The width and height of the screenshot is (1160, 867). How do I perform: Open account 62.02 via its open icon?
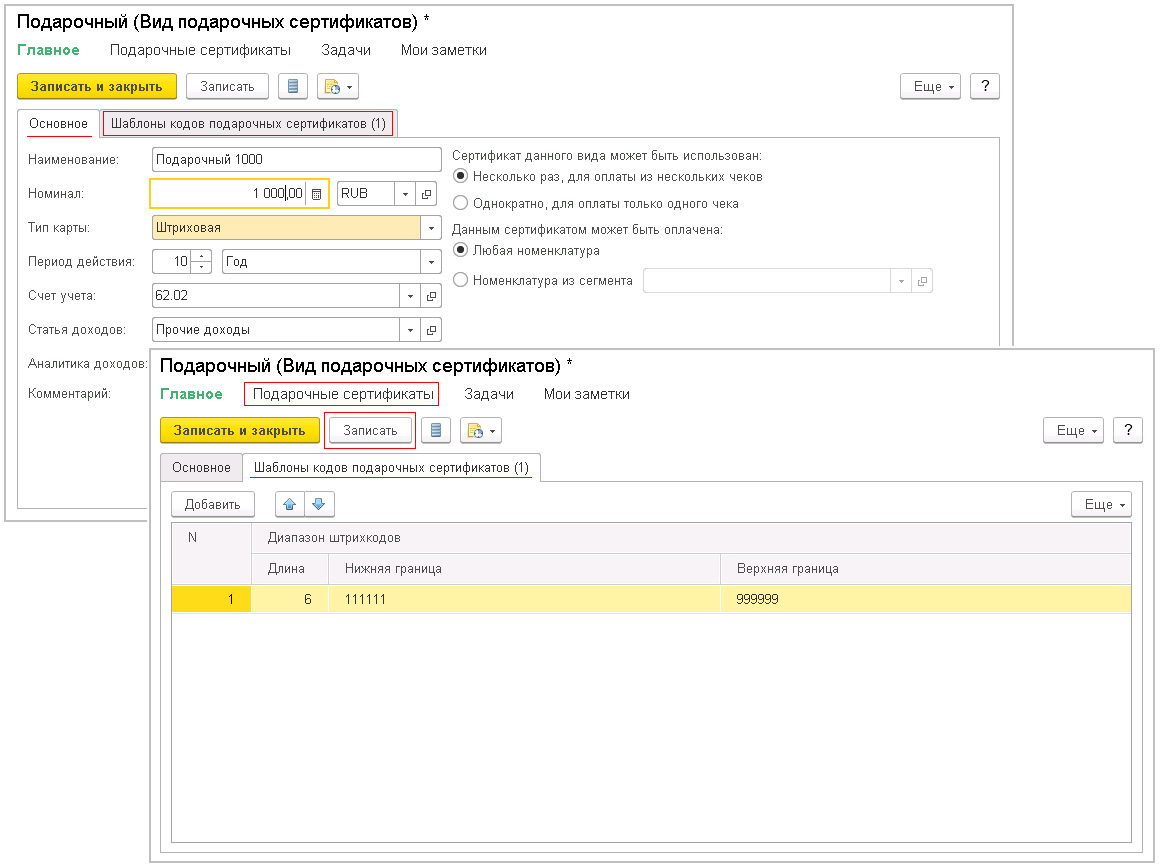coord(431,296)
